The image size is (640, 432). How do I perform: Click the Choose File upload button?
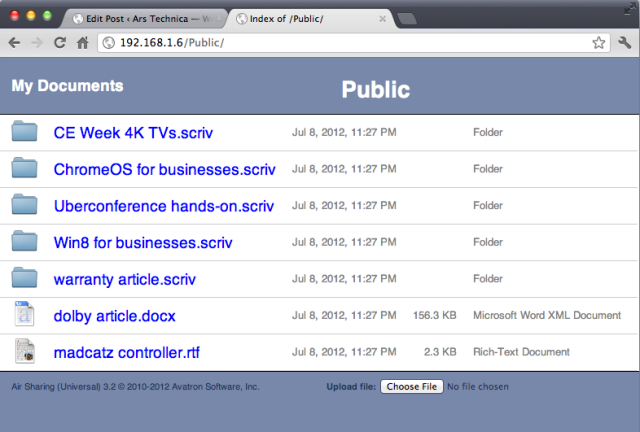tap(412, 387)
